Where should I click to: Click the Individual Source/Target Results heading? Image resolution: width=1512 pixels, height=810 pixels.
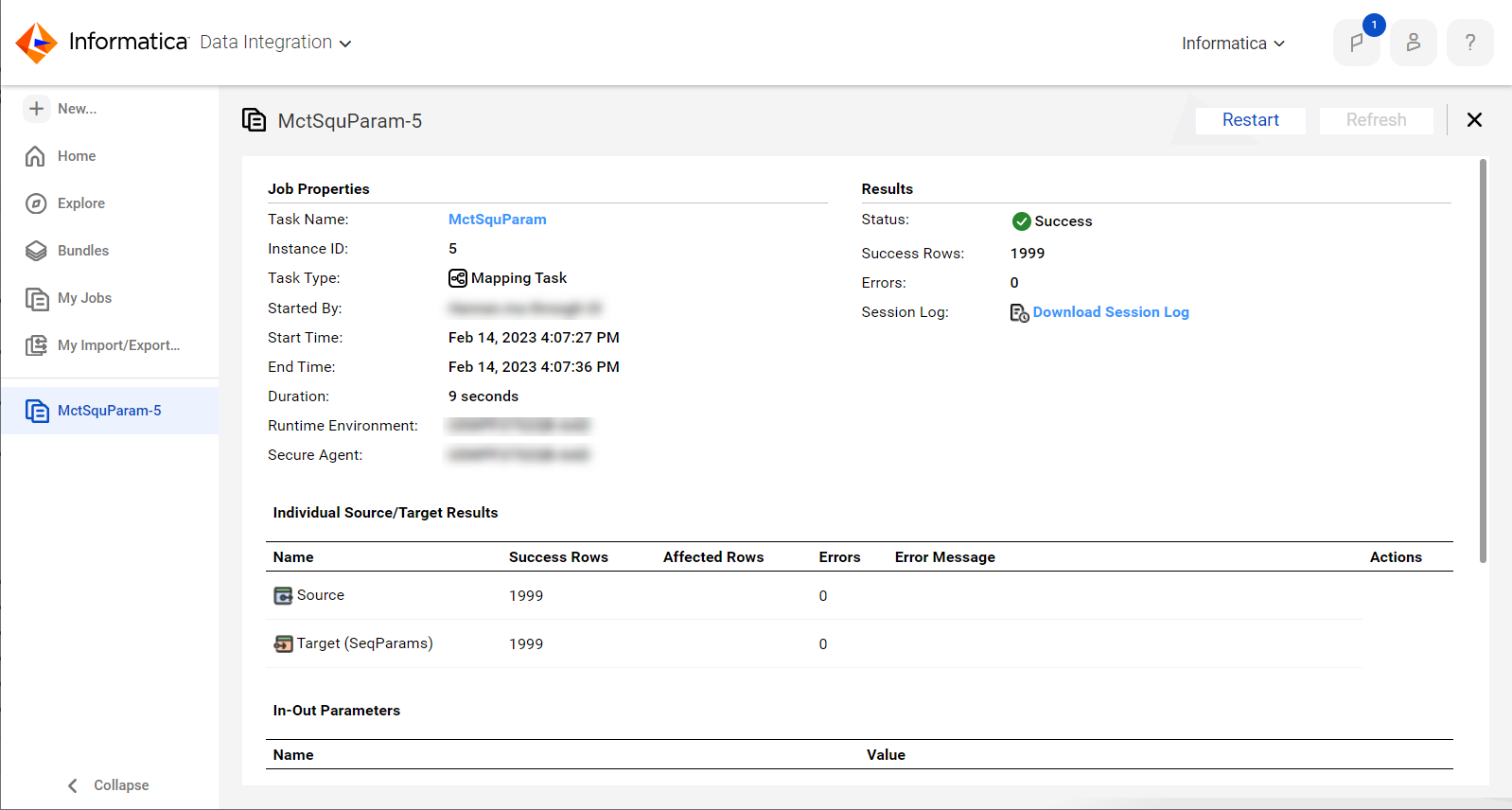385,513
